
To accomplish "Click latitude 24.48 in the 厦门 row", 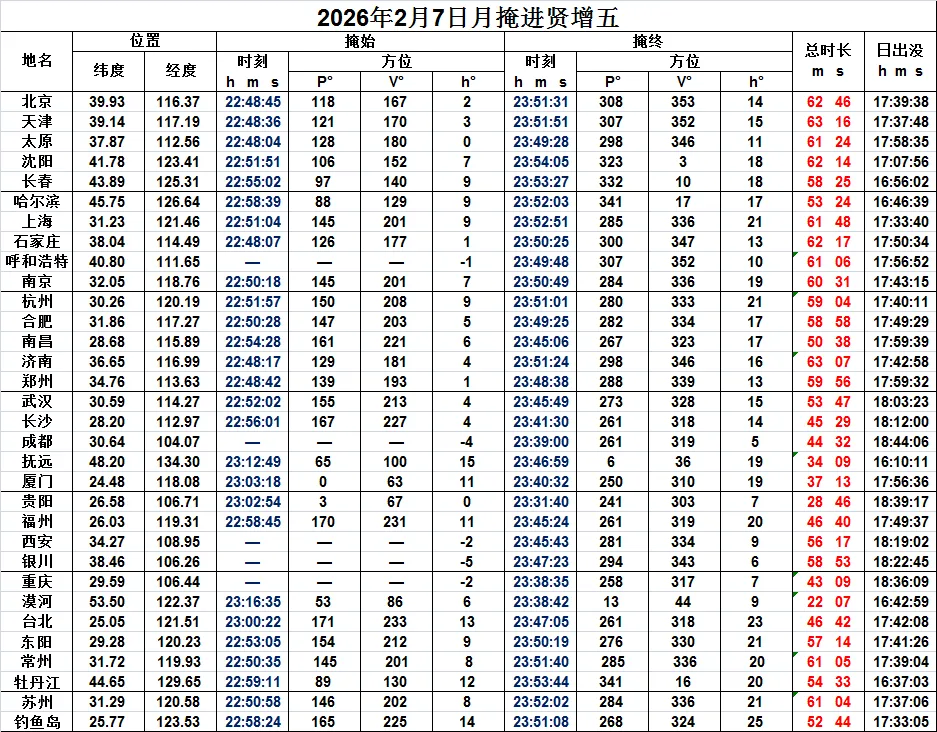I will tap(107, 482).
